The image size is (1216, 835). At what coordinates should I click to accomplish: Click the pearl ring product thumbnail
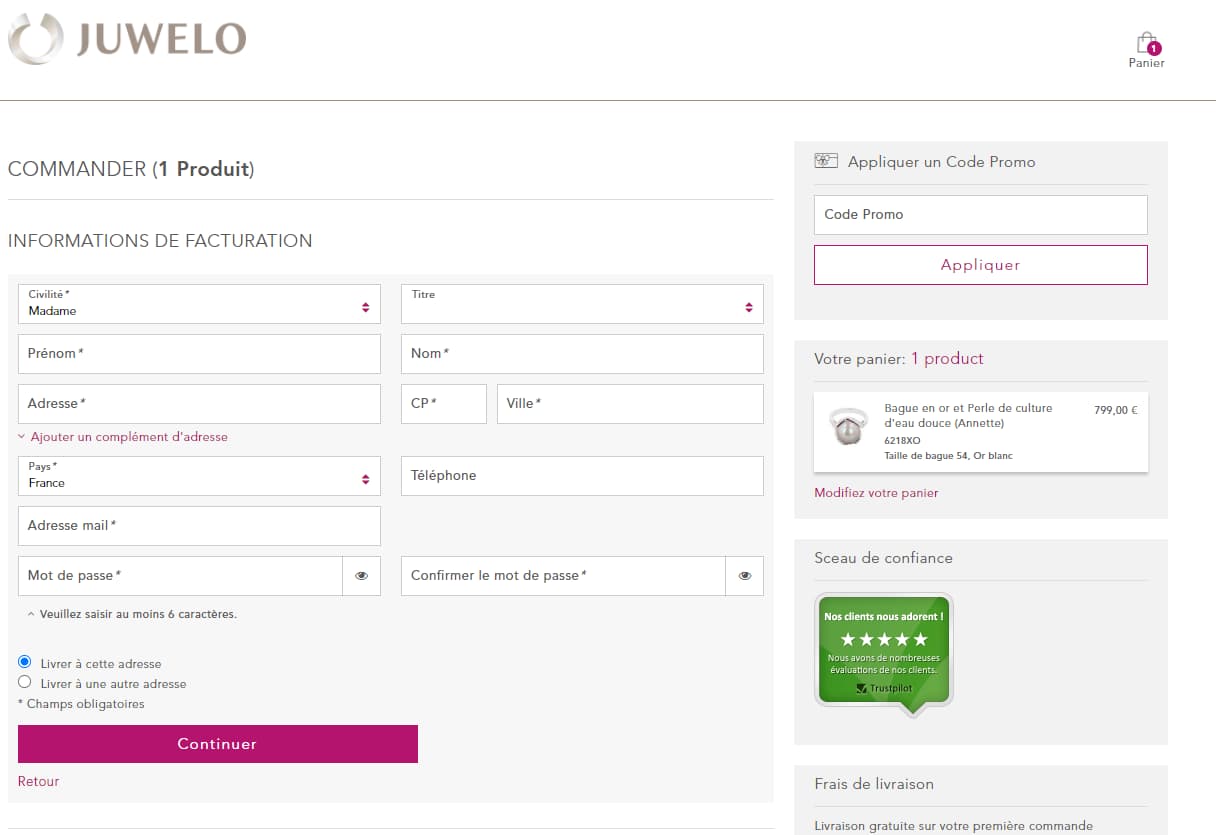click(x=848, y=427)
